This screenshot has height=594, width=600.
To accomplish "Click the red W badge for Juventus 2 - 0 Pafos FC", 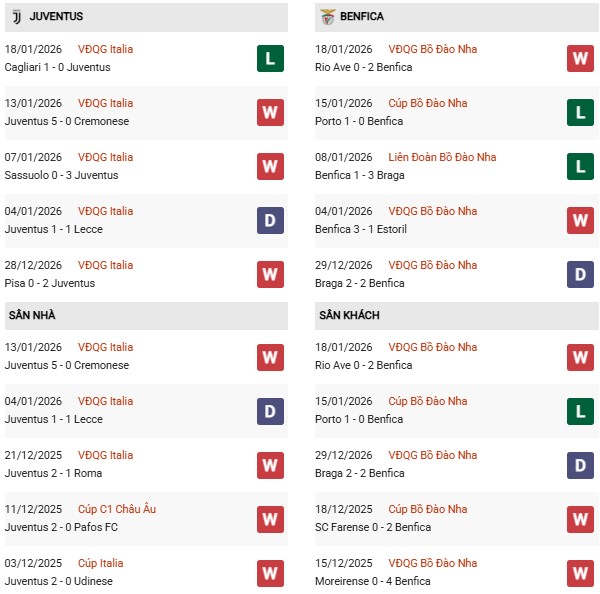I will click(270, 518).
